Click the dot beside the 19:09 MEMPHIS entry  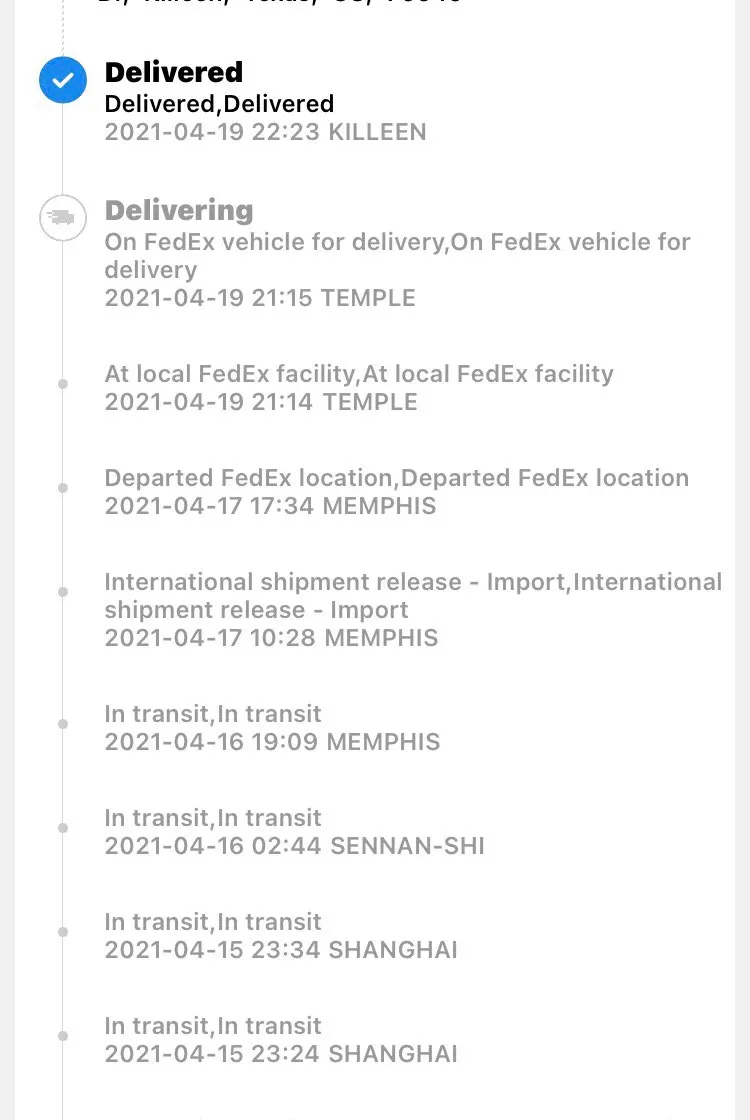point(63,724)
